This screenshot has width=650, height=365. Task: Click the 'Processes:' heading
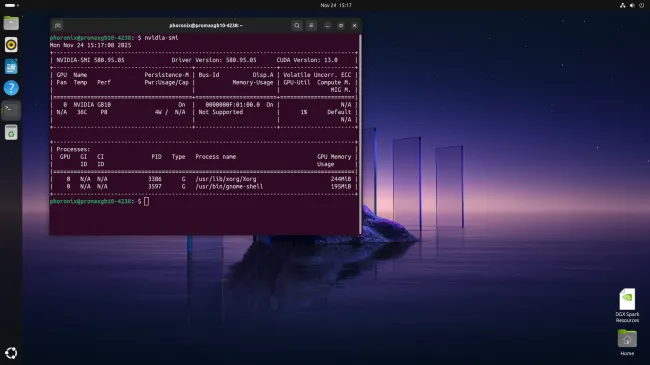pyautogui.click(x=73, y=149)
